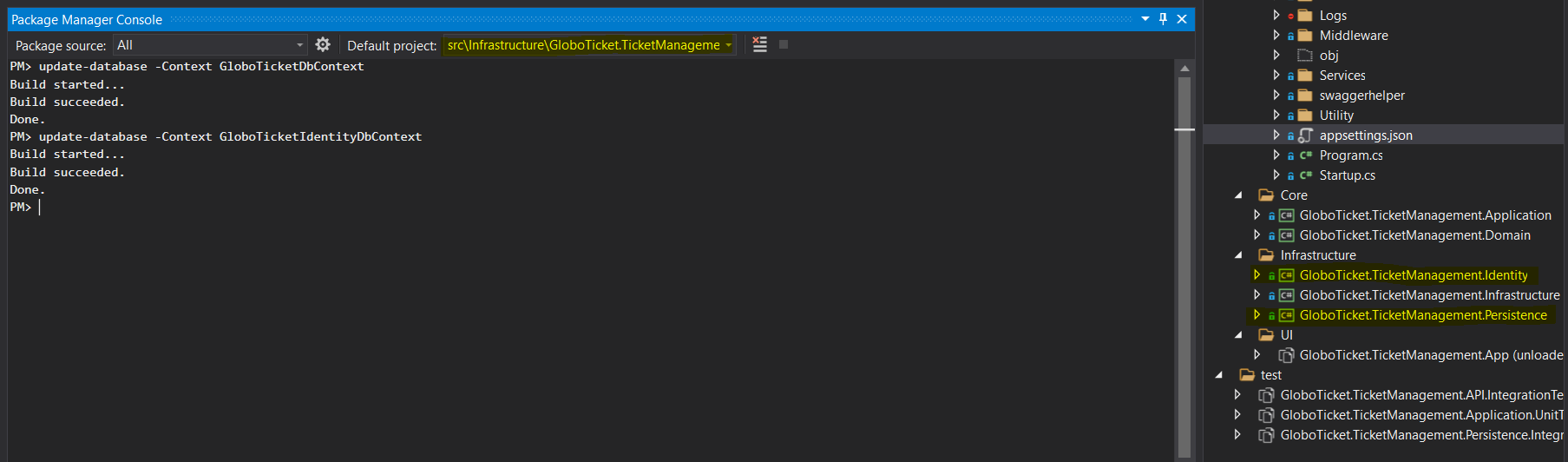Click the Infrastructure project C# icon
The height and width of the screenshot is (462, 1568).
1287,295
